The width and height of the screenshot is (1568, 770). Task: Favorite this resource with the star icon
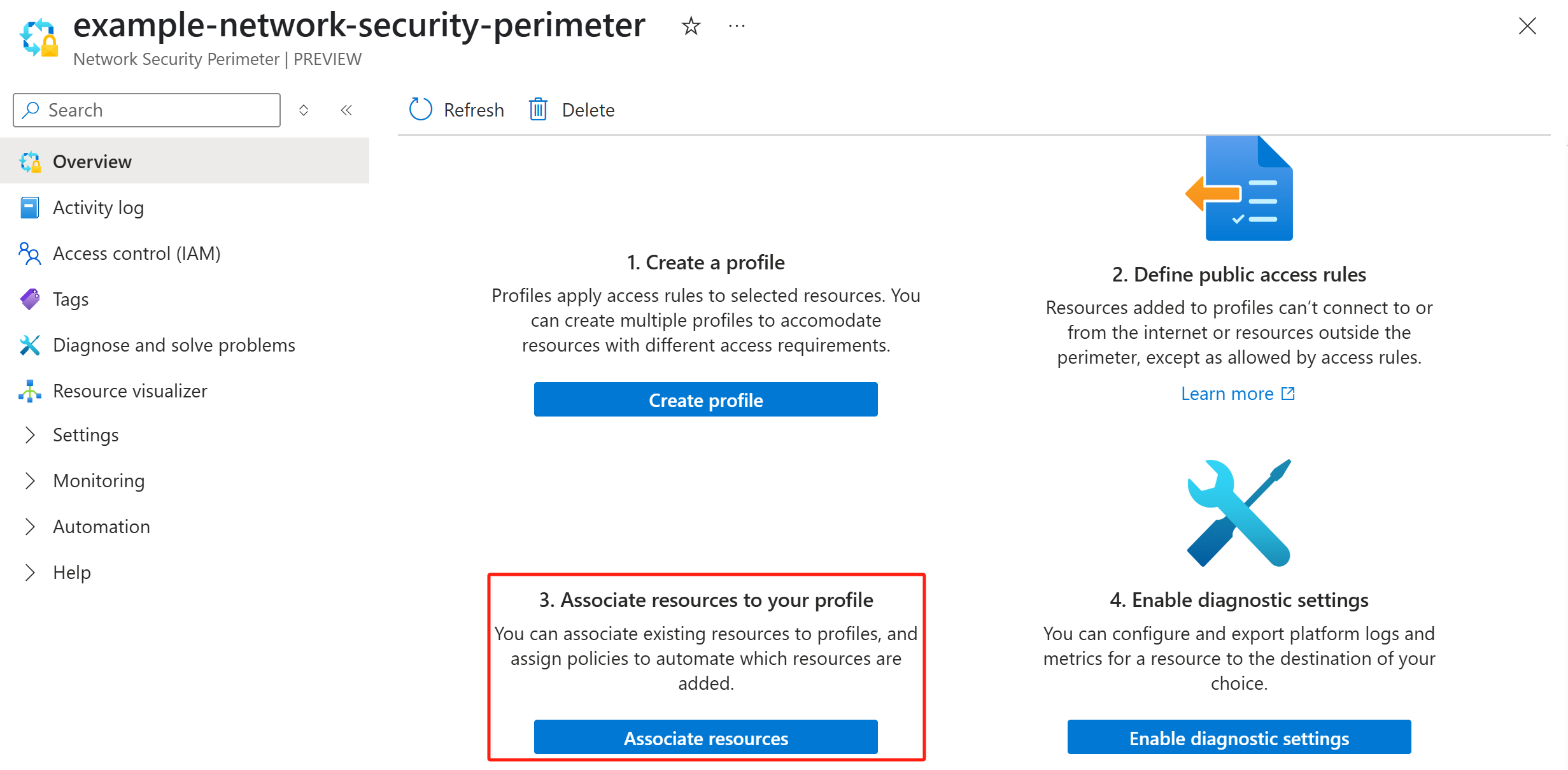tap(691, 26)
